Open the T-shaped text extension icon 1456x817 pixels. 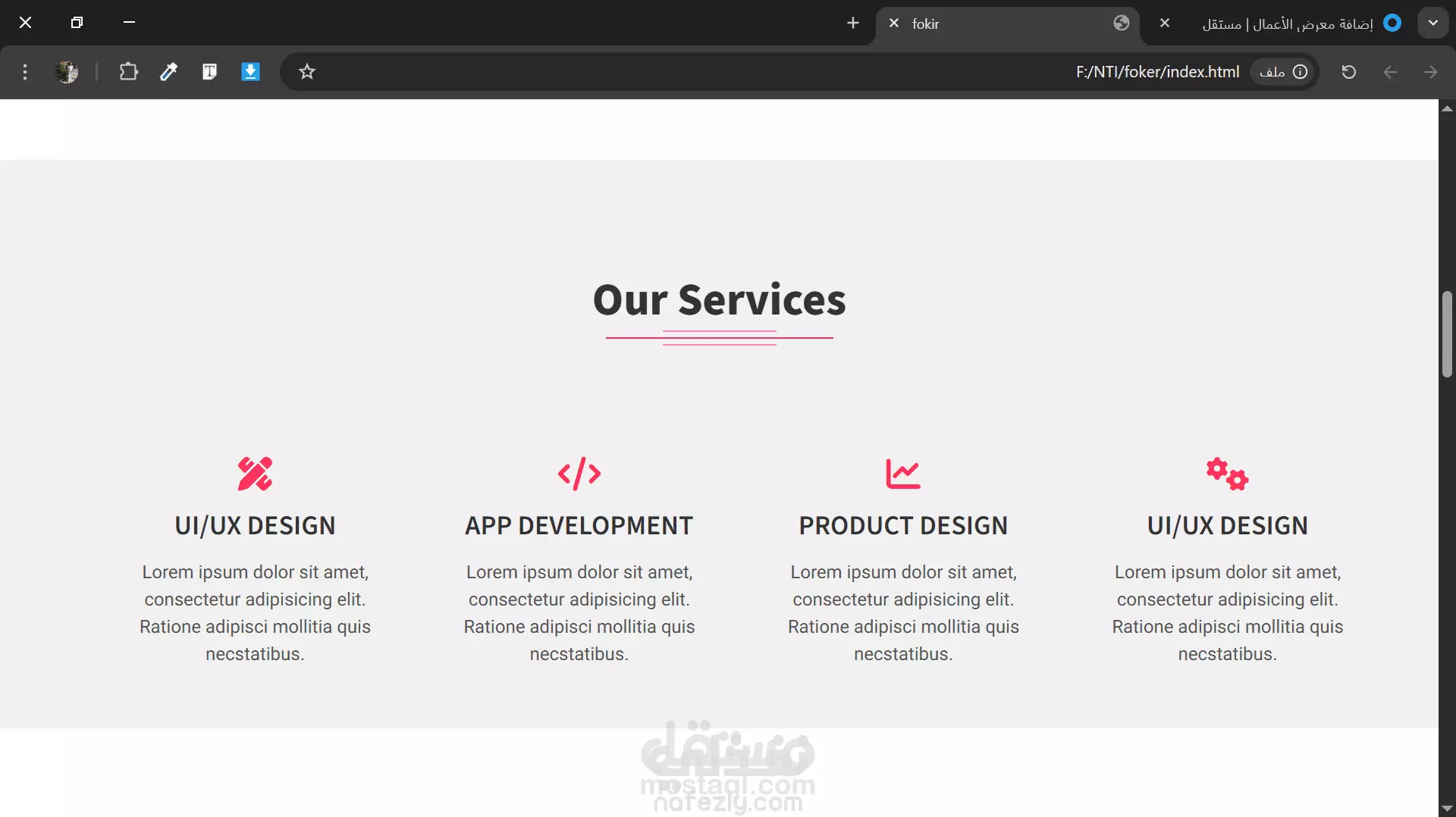coord(209,72)
